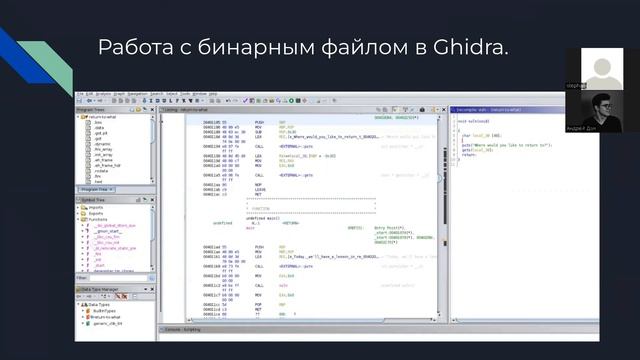Viewport: 640px width, 360px height.
Task: Close the Symbol Tree panel
Action: coord(152,200)
